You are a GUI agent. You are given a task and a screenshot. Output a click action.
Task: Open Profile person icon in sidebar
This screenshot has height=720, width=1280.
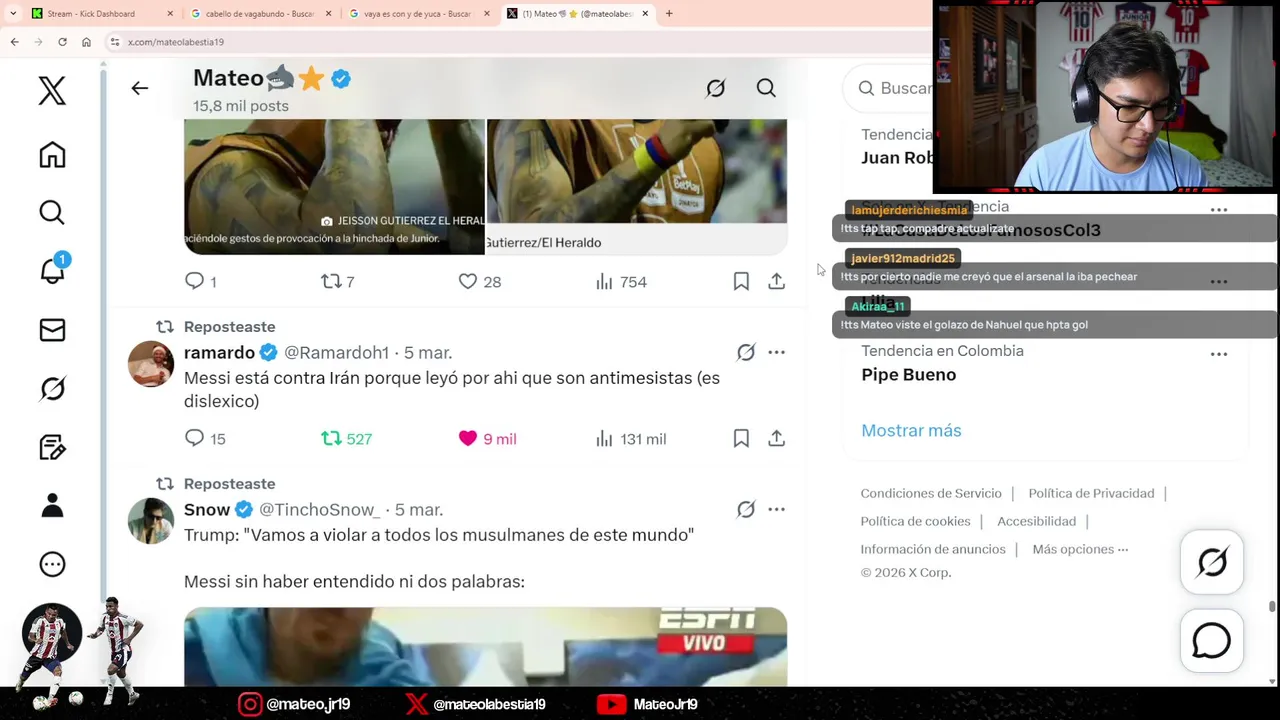pos(52,505)
